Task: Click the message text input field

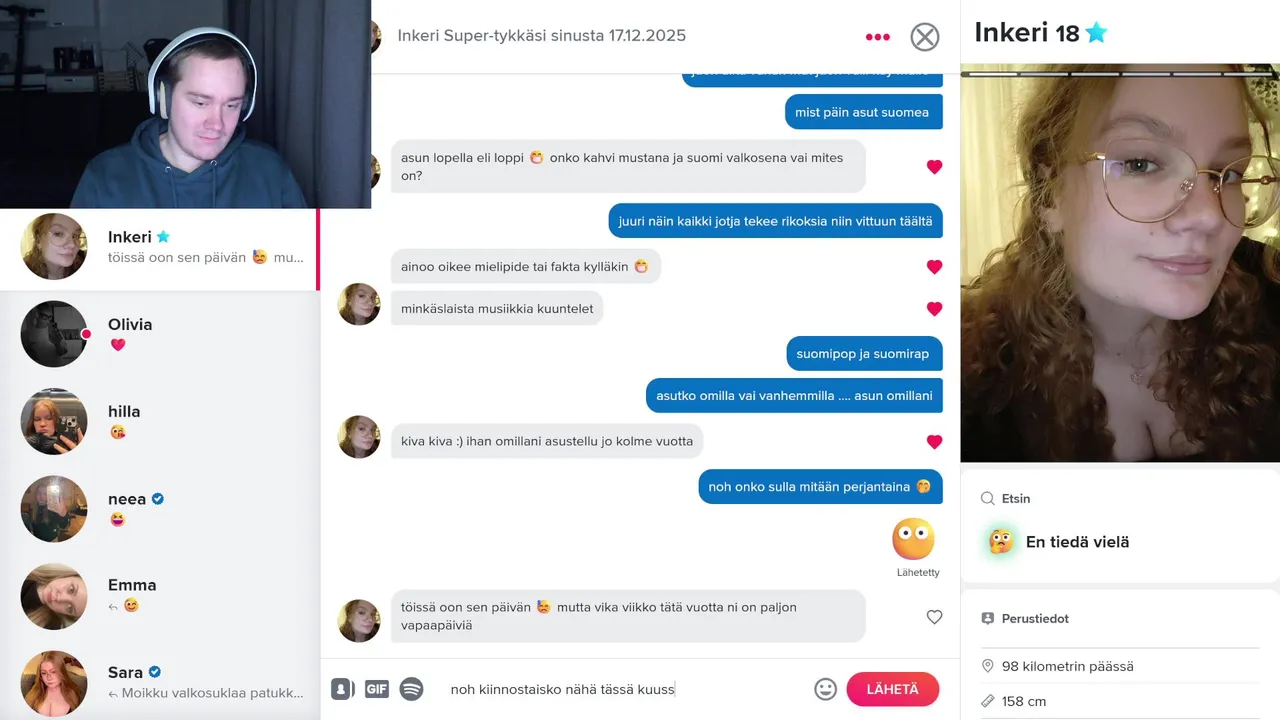Action: (625, 689)
